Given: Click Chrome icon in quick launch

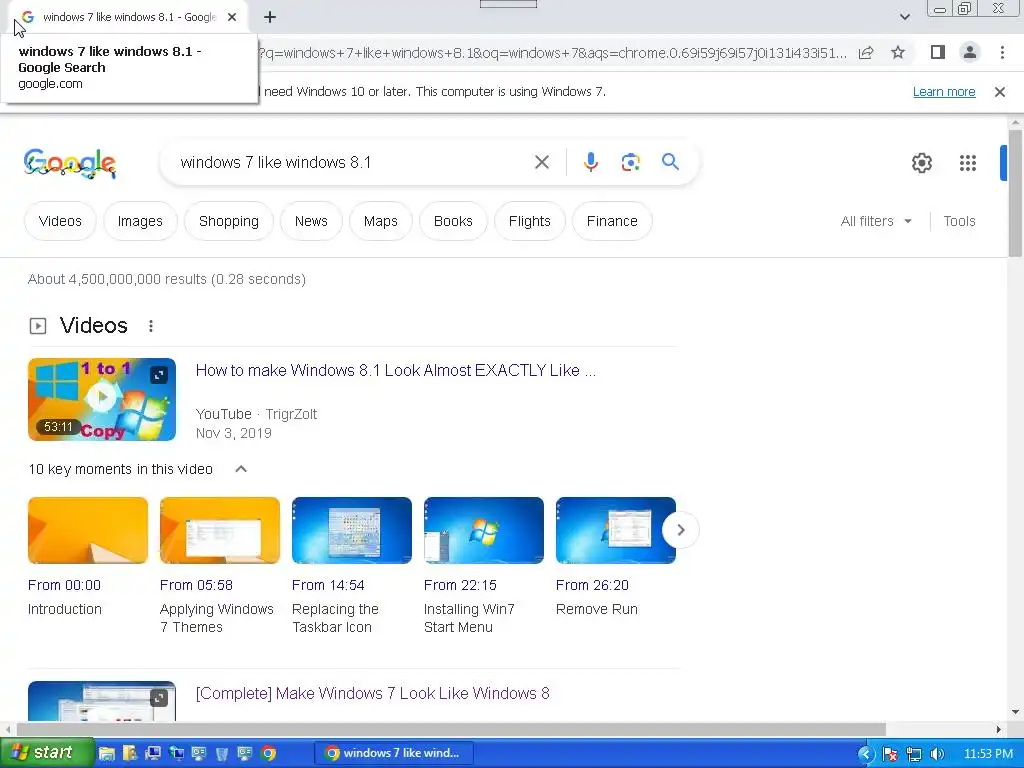Looking at the screenshot, I should 268,753.
